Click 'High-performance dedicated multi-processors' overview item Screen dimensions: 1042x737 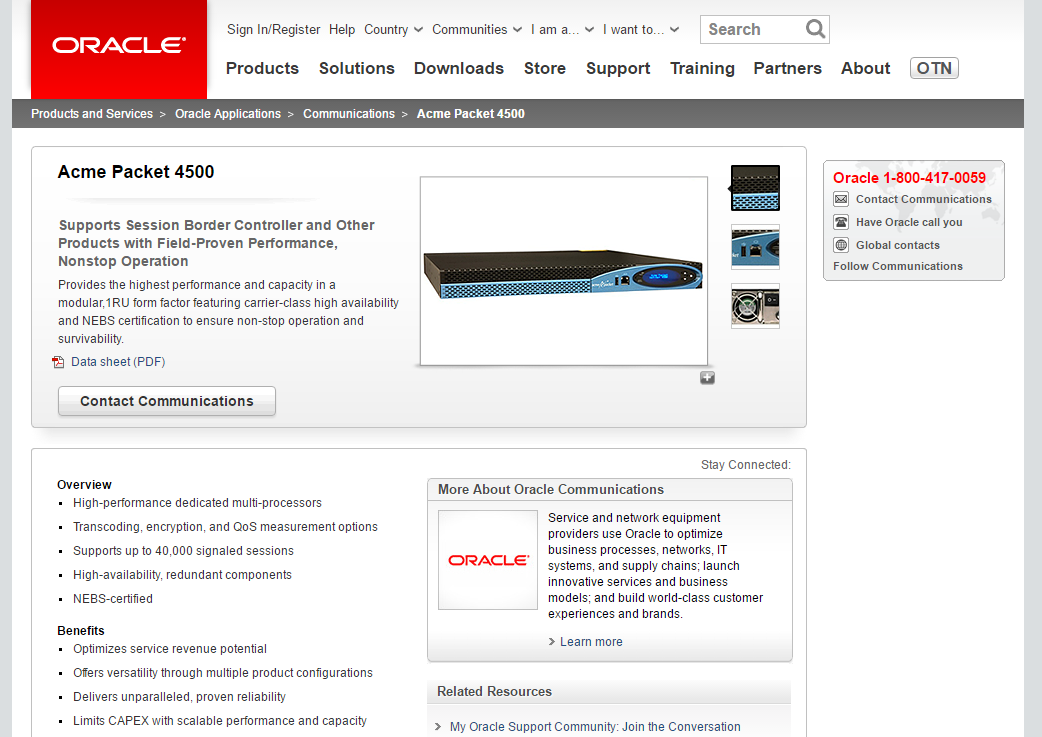[x=197, y=503]
